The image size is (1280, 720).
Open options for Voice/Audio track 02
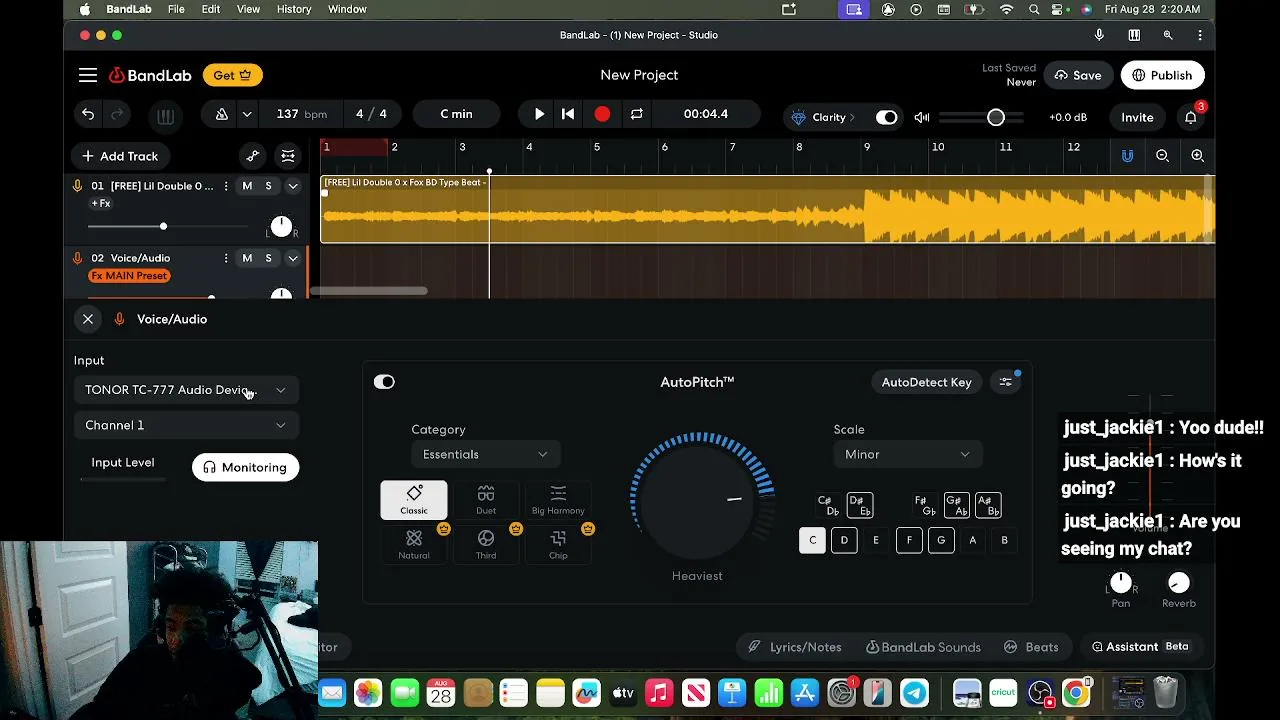click(x=226, y=258)
